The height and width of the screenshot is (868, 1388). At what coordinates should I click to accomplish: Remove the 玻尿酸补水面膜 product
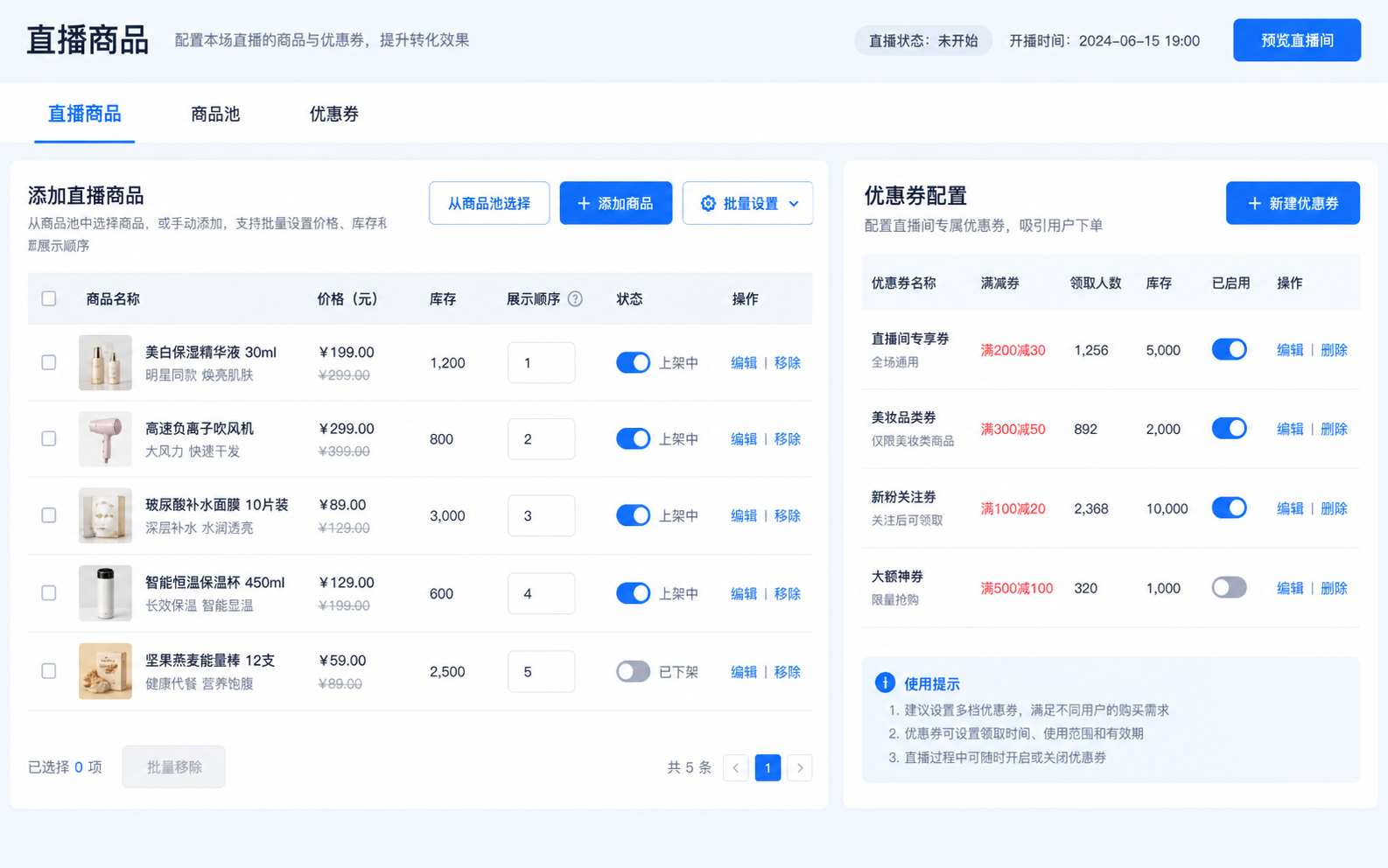(x=788, y=516)
